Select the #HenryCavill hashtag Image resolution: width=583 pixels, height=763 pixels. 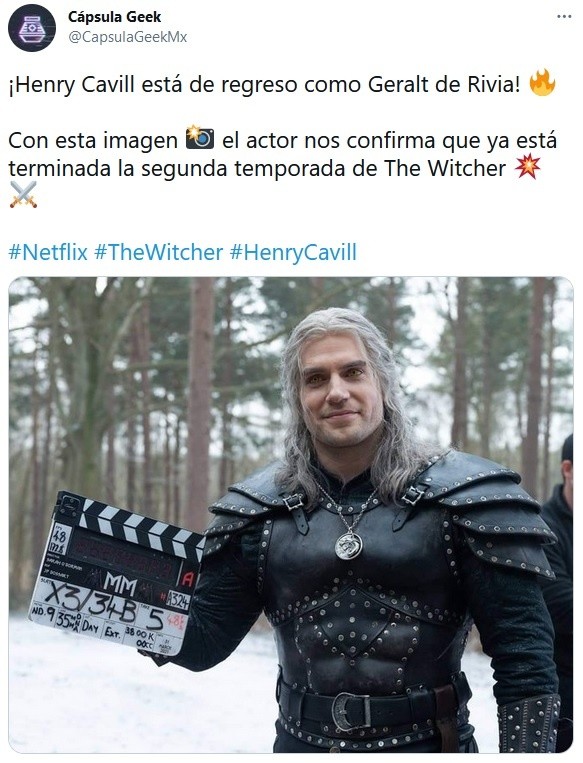coord(293,253)
